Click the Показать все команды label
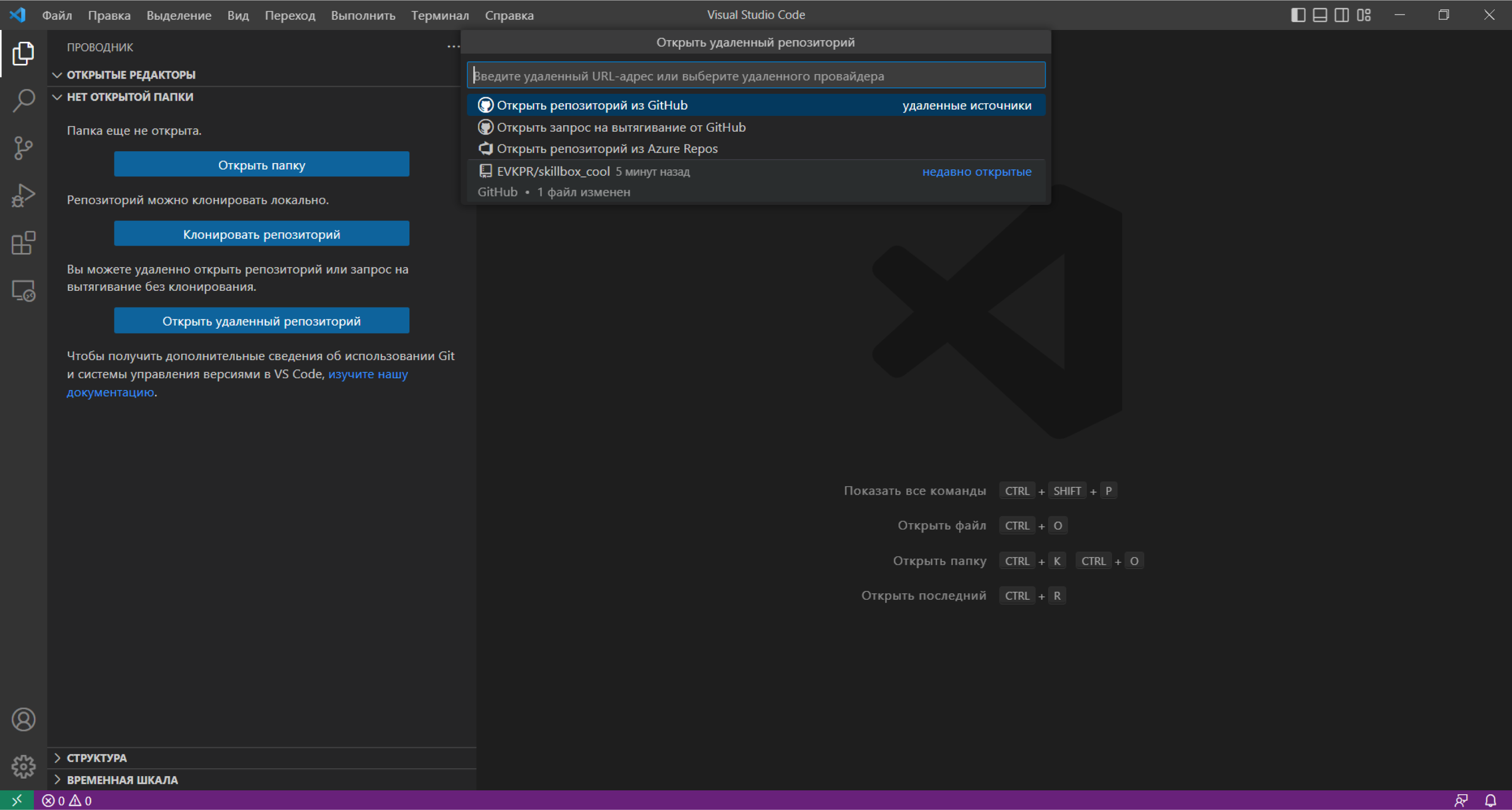Viewport: 1512px width, 810px height. pos(915,490)
